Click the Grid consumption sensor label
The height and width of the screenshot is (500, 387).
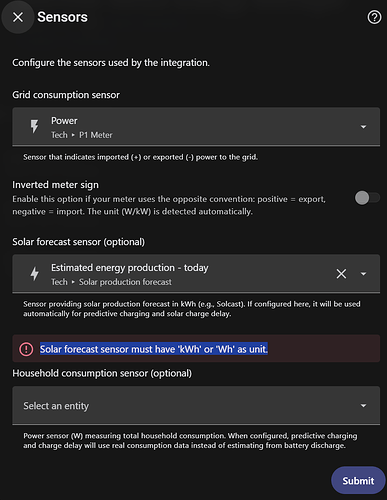pos(66,95)
